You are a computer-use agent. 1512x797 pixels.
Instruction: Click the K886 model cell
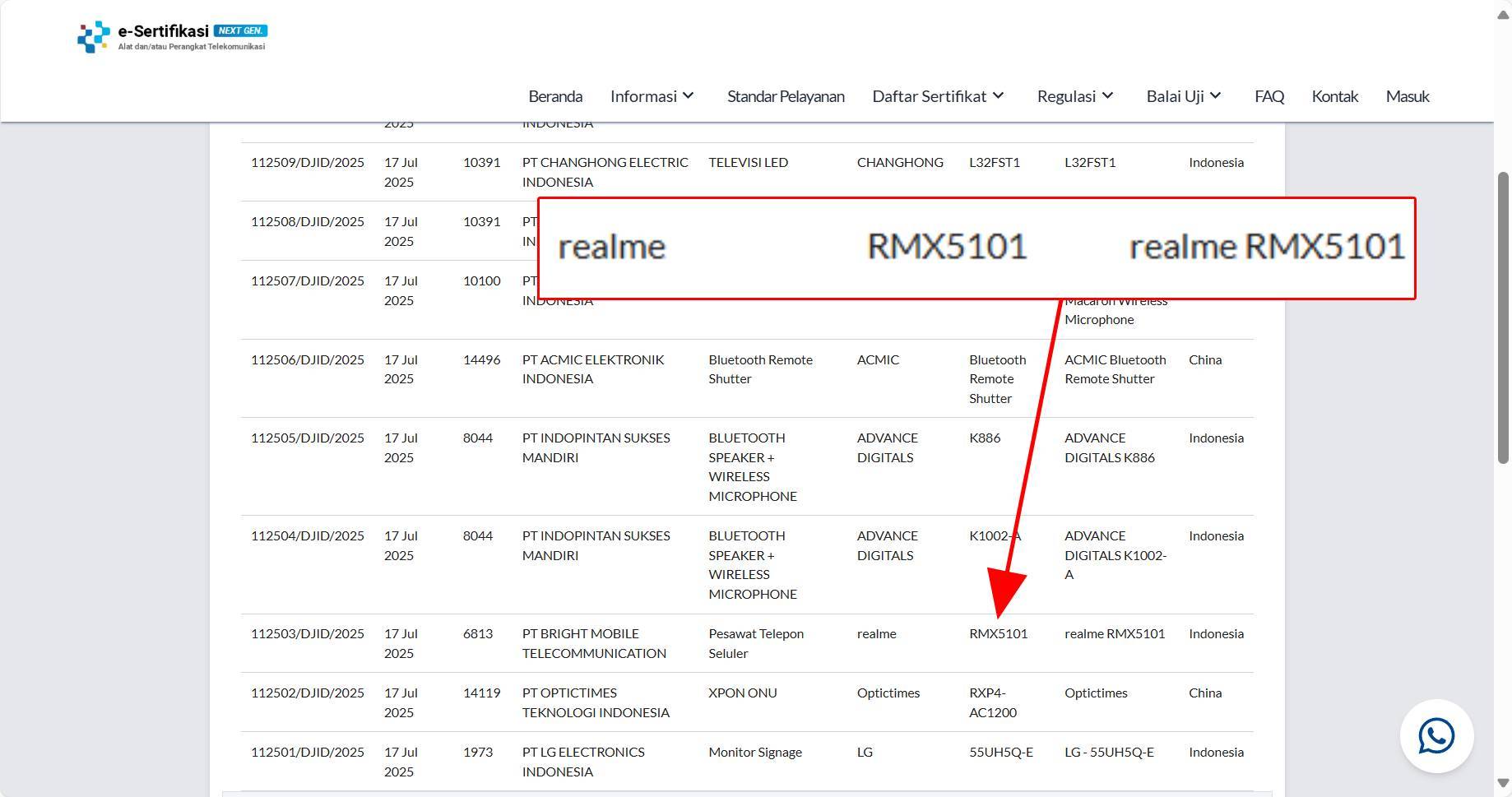pyautogui.click(x=985, y=438)
